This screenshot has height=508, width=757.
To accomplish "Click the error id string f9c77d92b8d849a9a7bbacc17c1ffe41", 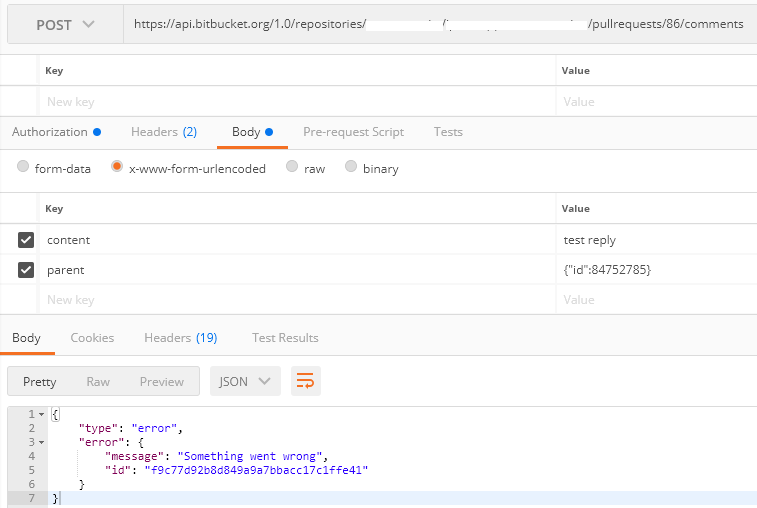I will tap(256, 470).
